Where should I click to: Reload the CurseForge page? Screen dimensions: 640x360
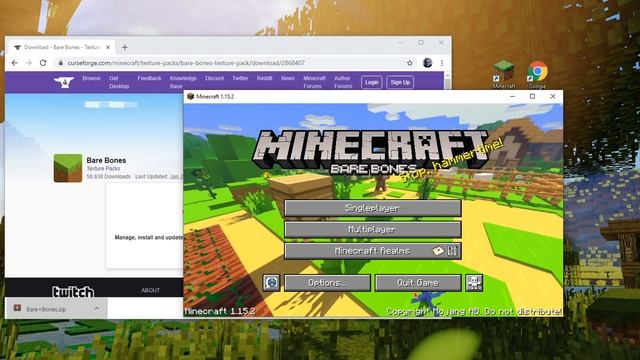tap(43, 63)
